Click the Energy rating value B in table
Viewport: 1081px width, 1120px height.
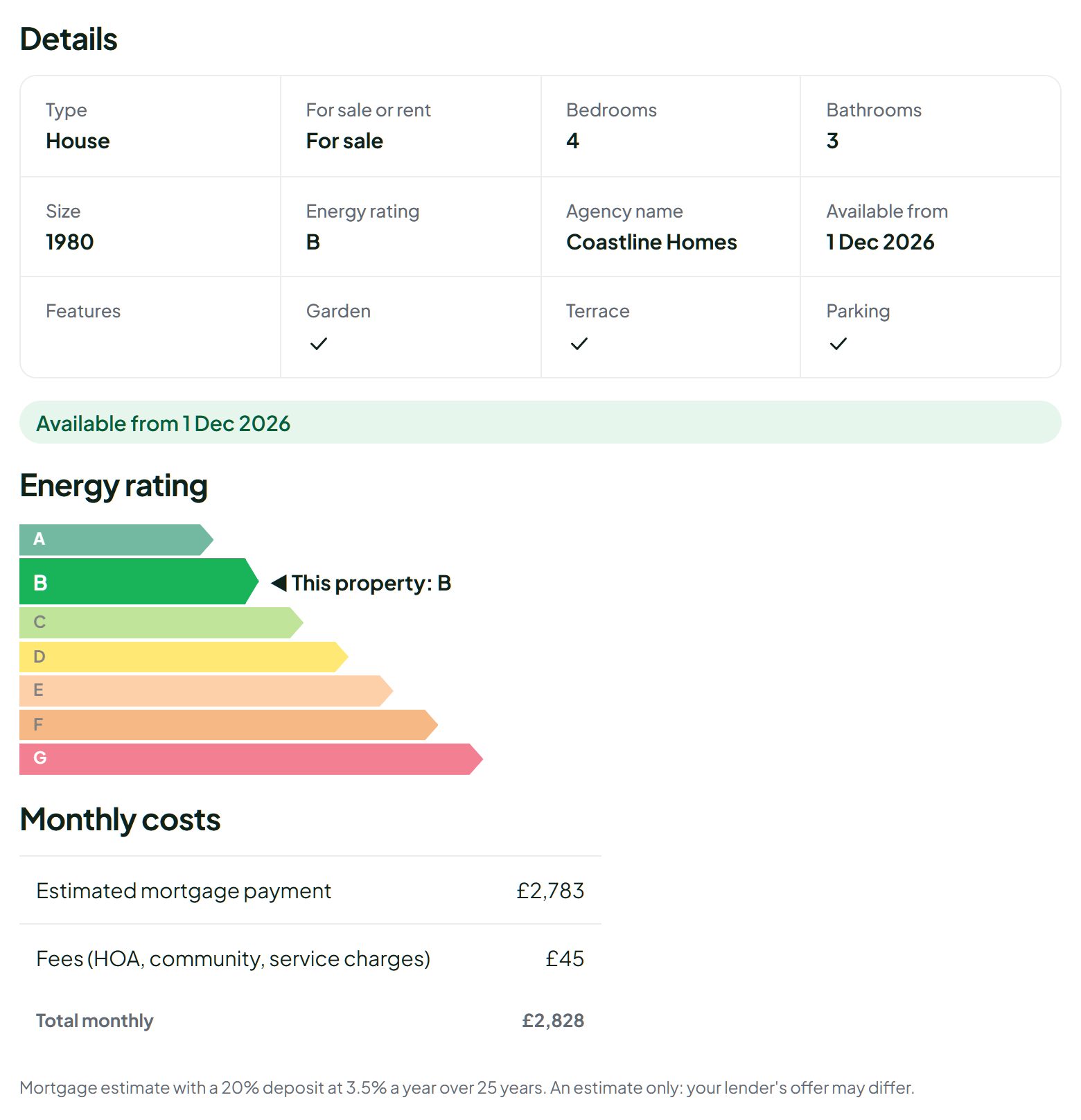pos(313,242)
